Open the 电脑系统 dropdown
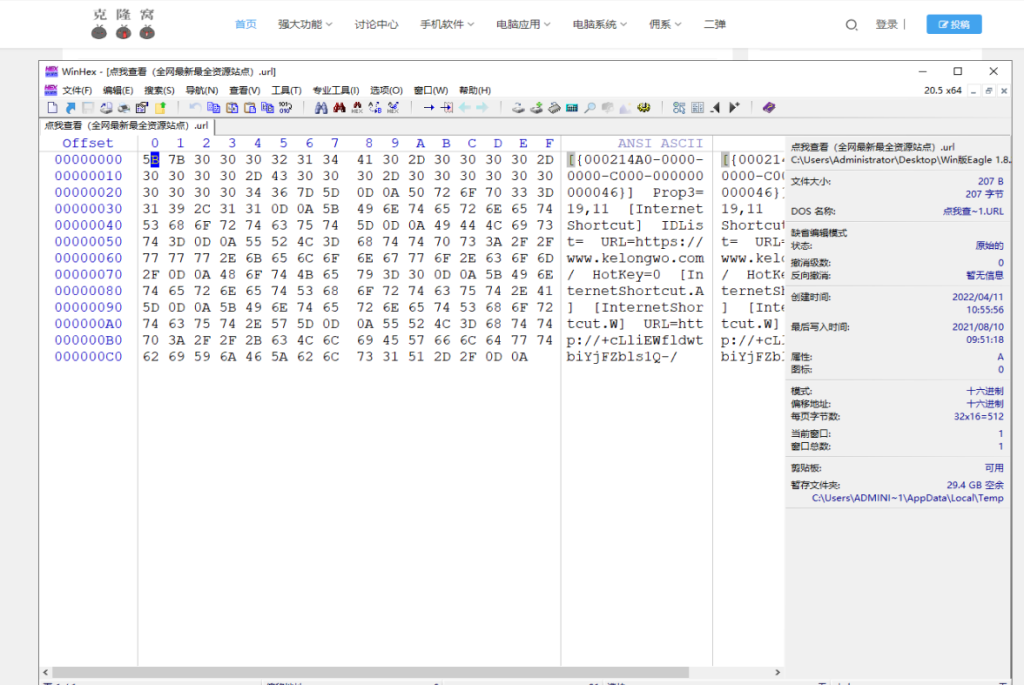The image size is (1024, 685). [x=593, y=24]
